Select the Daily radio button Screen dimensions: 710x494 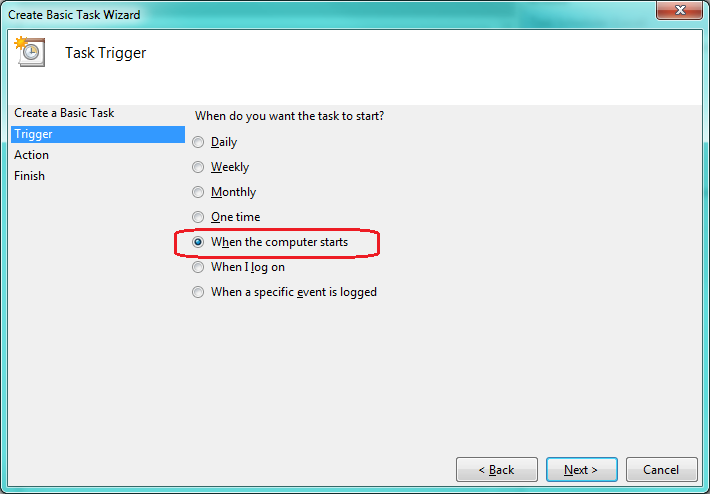(x=198, y=142)
